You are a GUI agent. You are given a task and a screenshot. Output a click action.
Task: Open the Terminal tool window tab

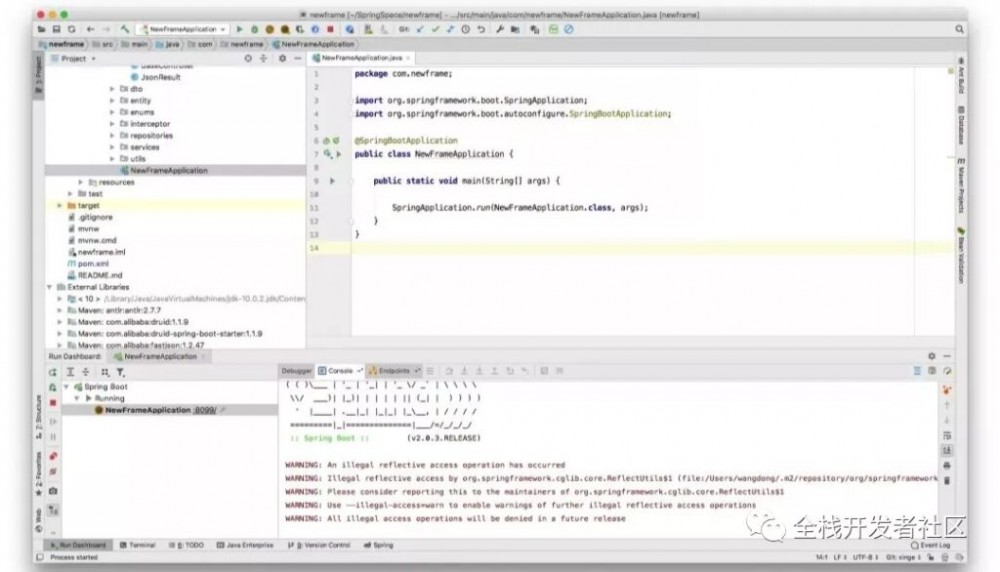point(137,546)
